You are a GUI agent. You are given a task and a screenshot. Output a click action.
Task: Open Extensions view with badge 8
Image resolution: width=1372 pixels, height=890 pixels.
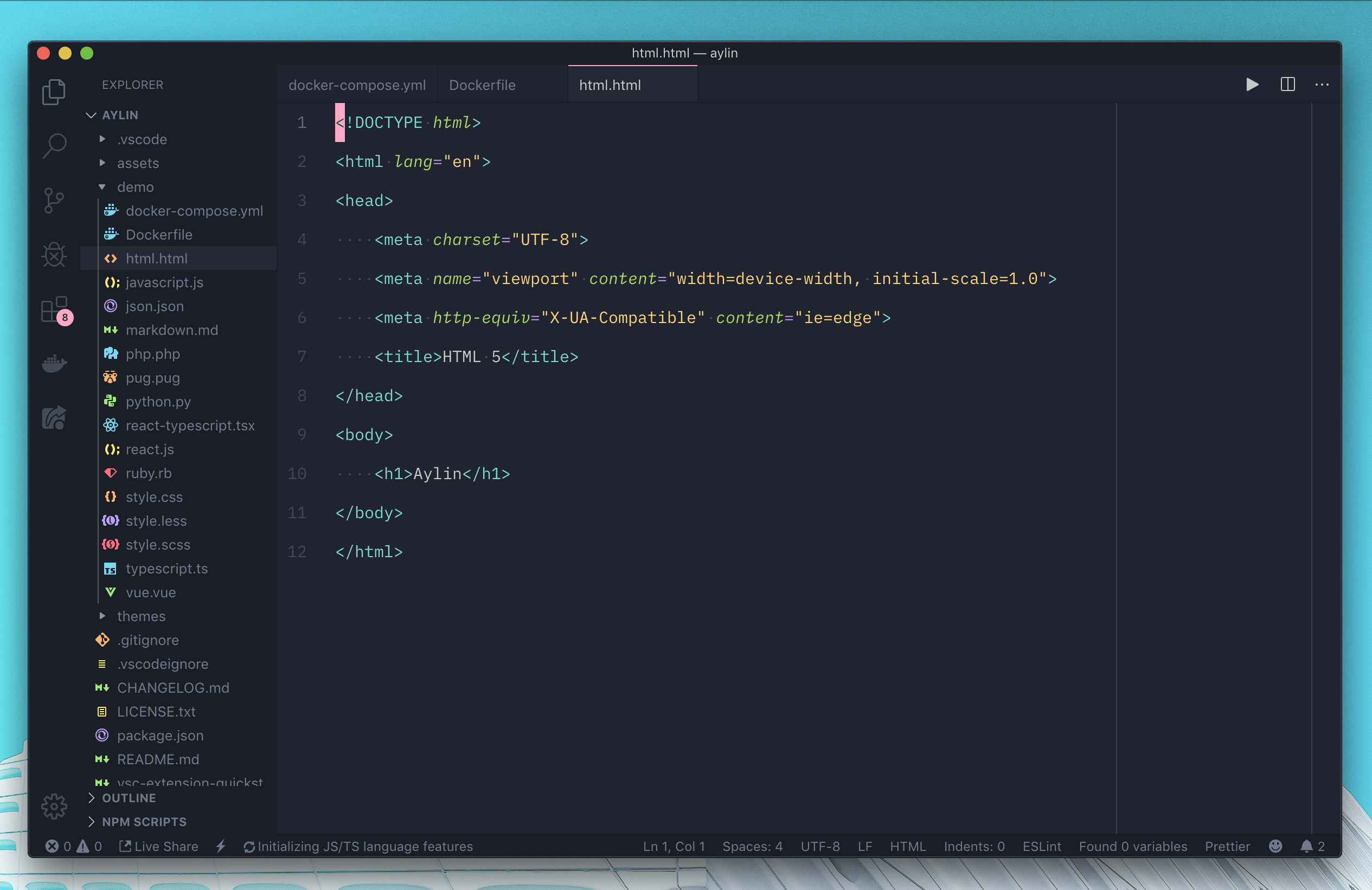tap(55, 310)
